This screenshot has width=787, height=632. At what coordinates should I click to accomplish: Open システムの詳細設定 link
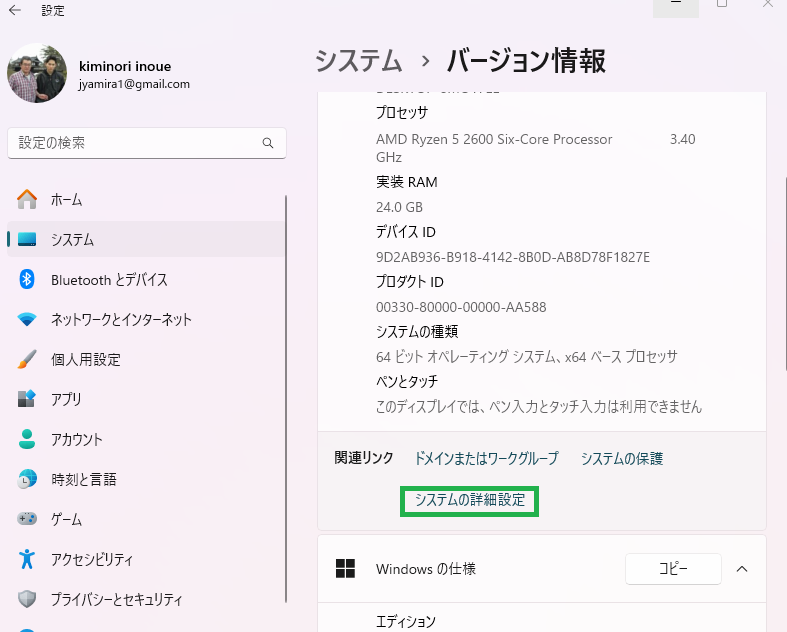(x=469, y=500)
